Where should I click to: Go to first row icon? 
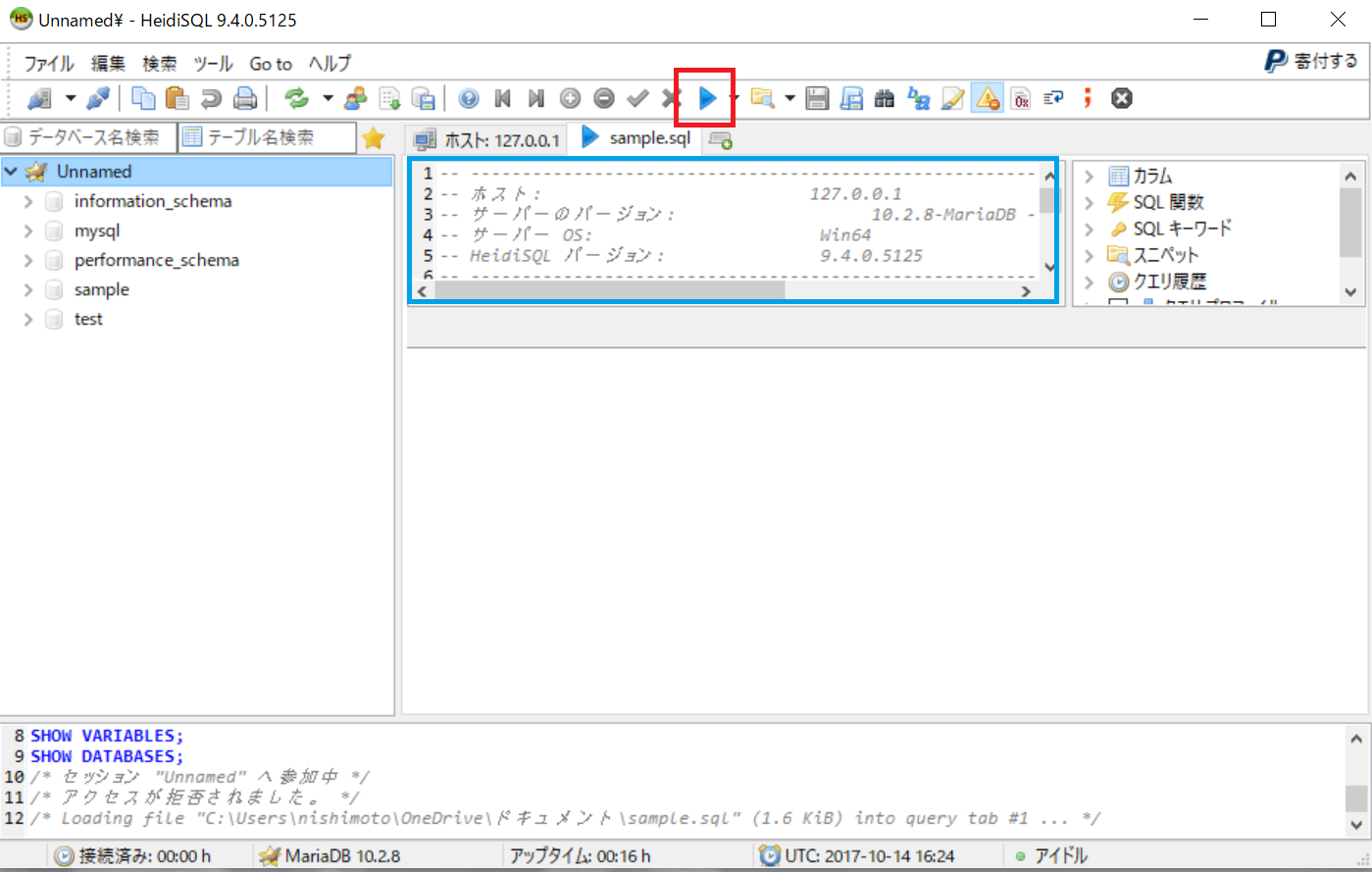pyautogui.click(x=503, y=98)
